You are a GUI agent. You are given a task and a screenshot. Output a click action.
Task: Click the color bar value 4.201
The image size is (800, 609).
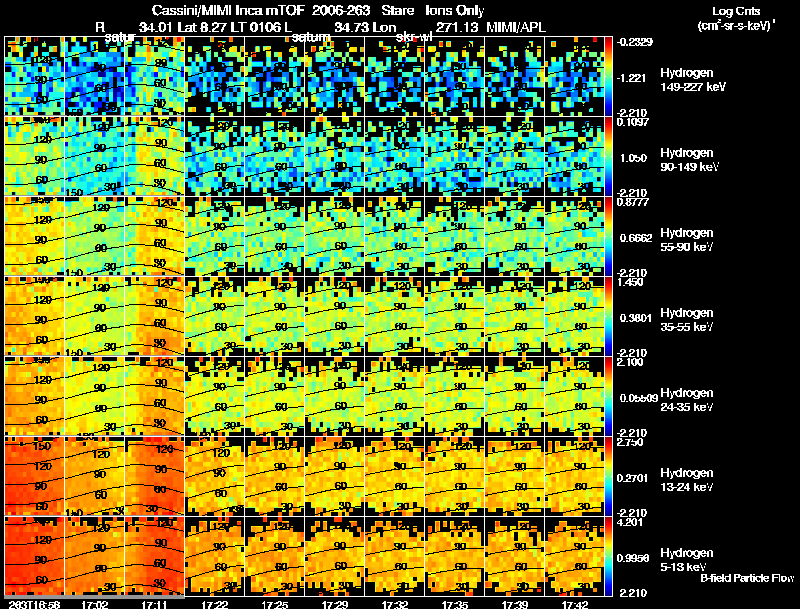tap(630, 522)
